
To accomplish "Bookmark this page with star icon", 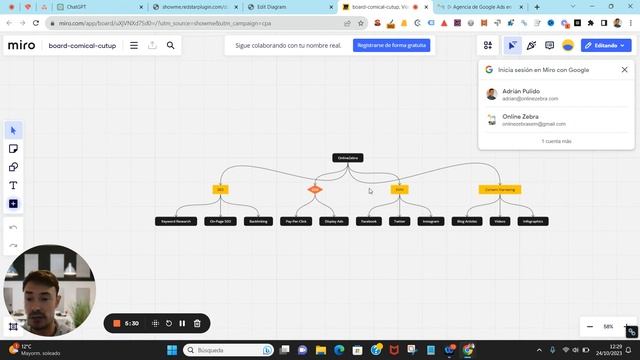I will click(360, 23).
